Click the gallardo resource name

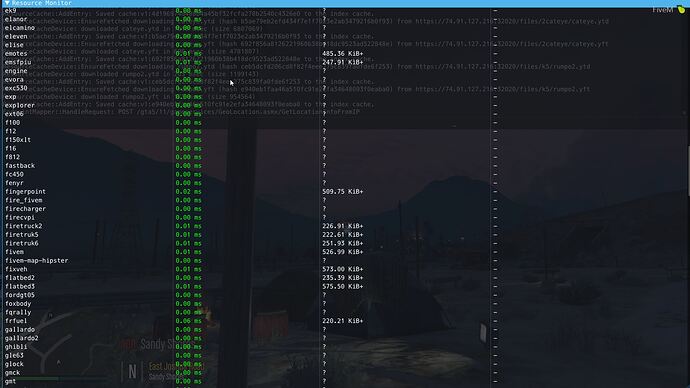[20, 329]
